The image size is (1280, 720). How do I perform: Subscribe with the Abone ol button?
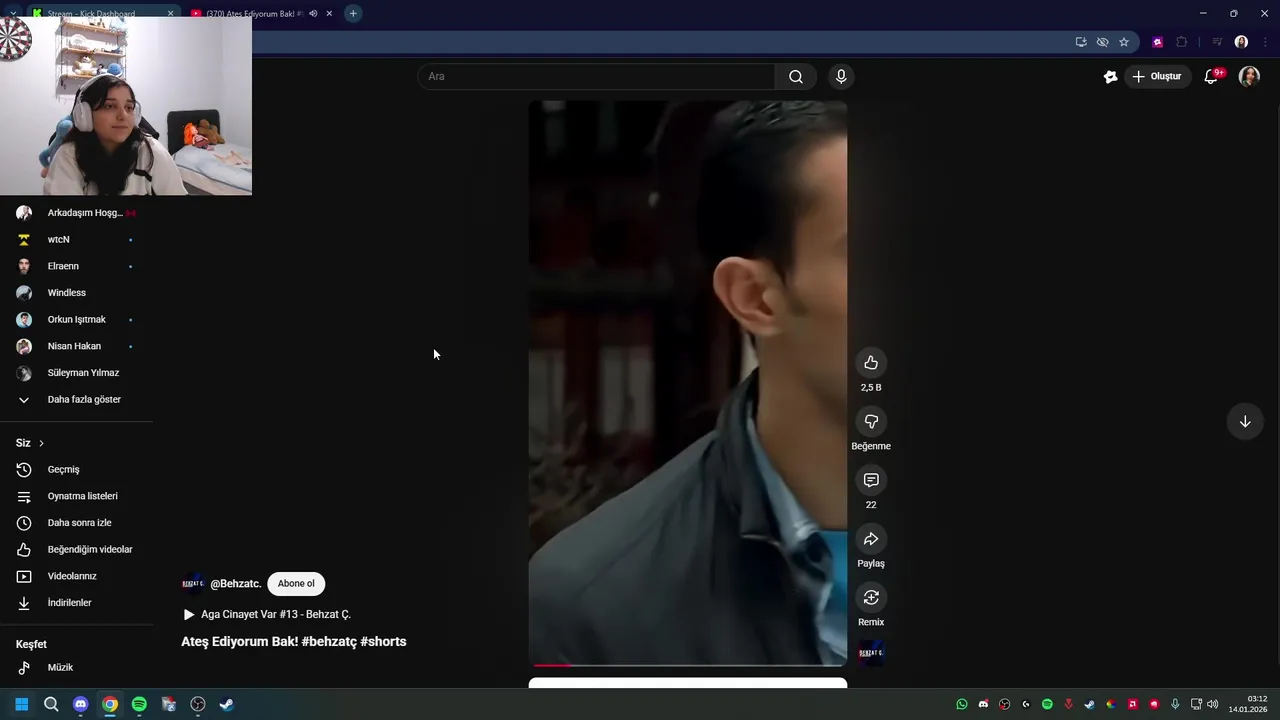coord(296,584)
